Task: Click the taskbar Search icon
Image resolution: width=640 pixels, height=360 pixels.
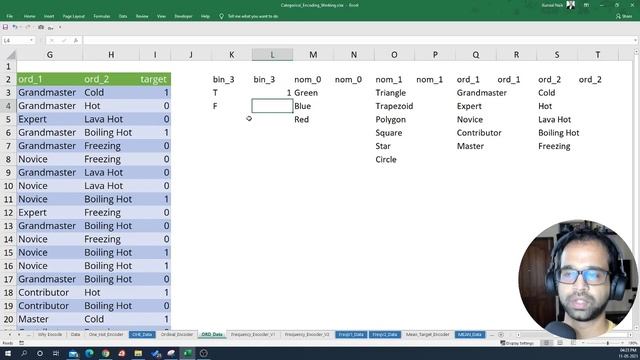Action: pos(24,353)
